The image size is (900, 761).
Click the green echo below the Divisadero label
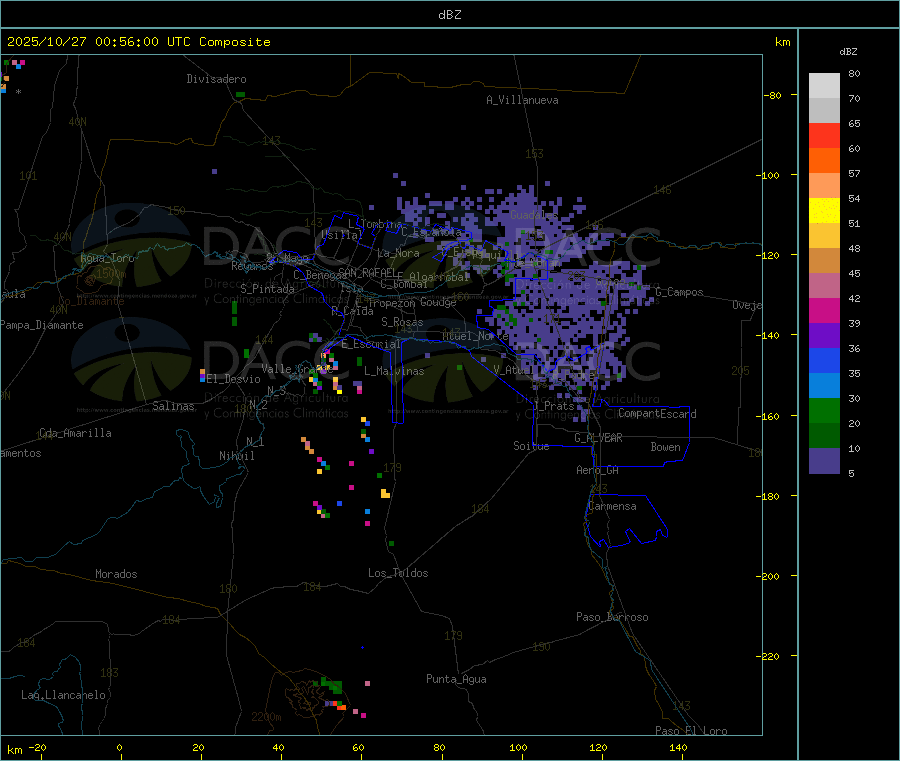(240, 94)
